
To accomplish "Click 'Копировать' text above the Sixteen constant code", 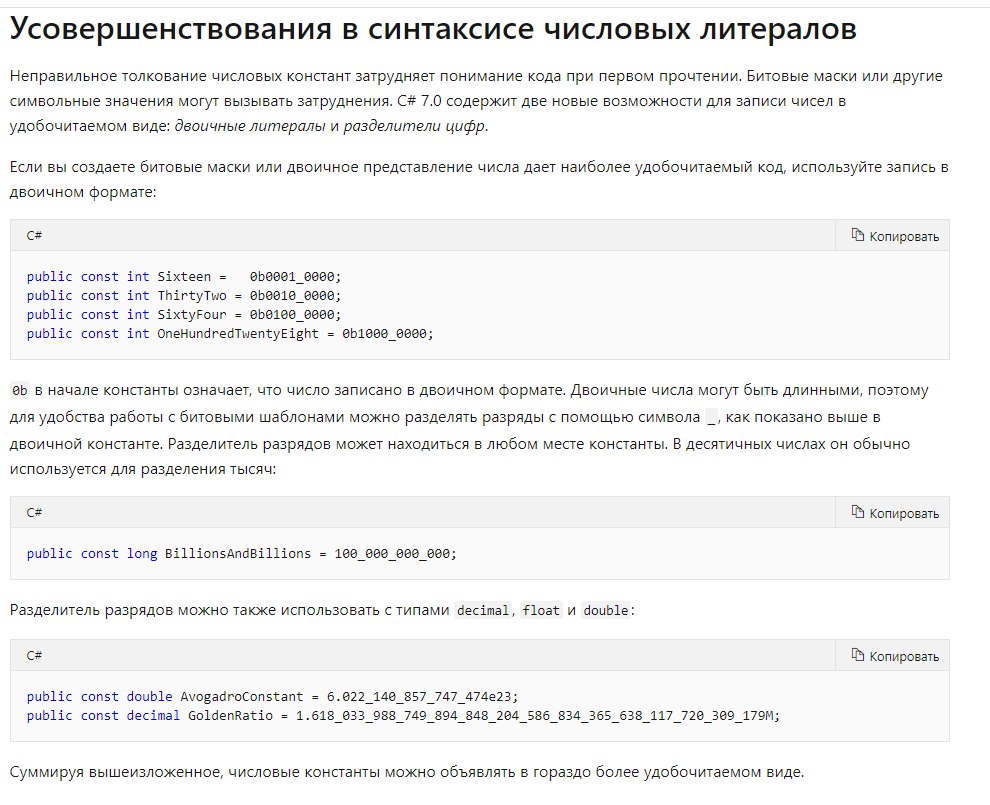I will pyautogui.click(x=904, y=237).
